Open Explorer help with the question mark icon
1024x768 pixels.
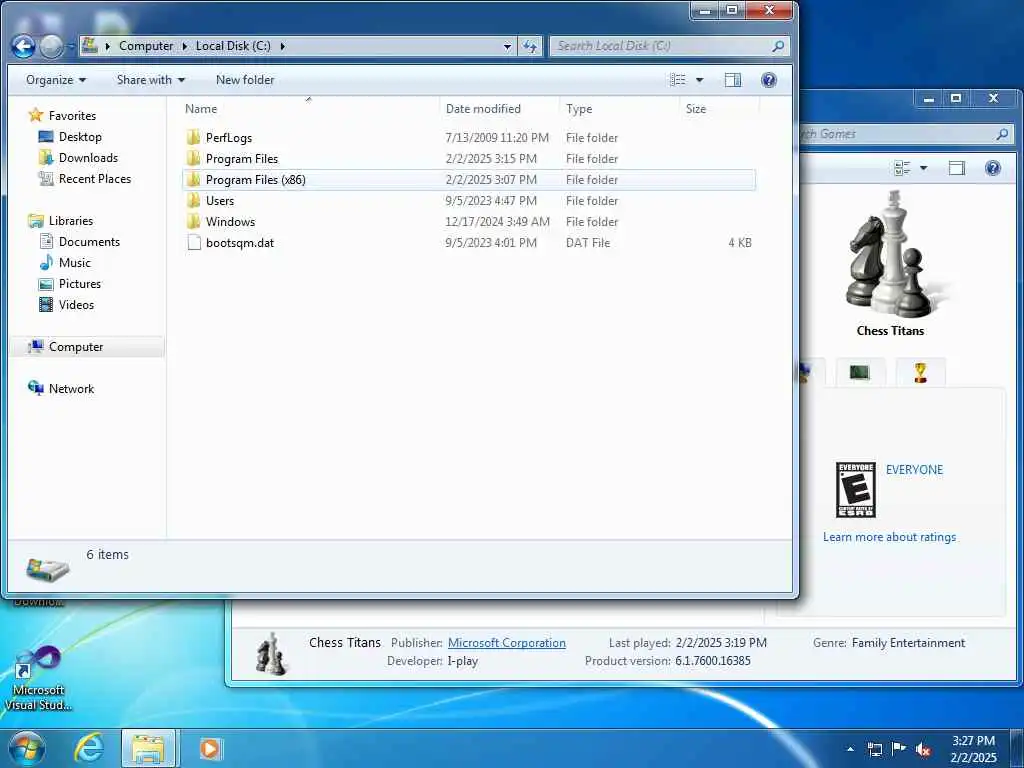(x=769, y=80)
